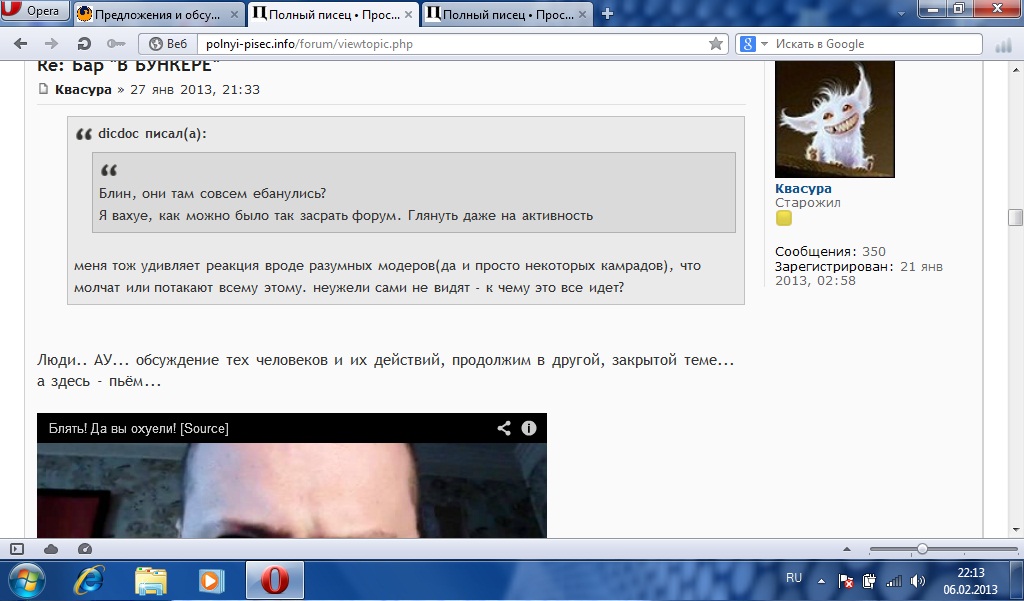Viewport: 1024px width, 601px height.
Task: Open the closed tabs dropdown arrow
Action: coord(901,13)
